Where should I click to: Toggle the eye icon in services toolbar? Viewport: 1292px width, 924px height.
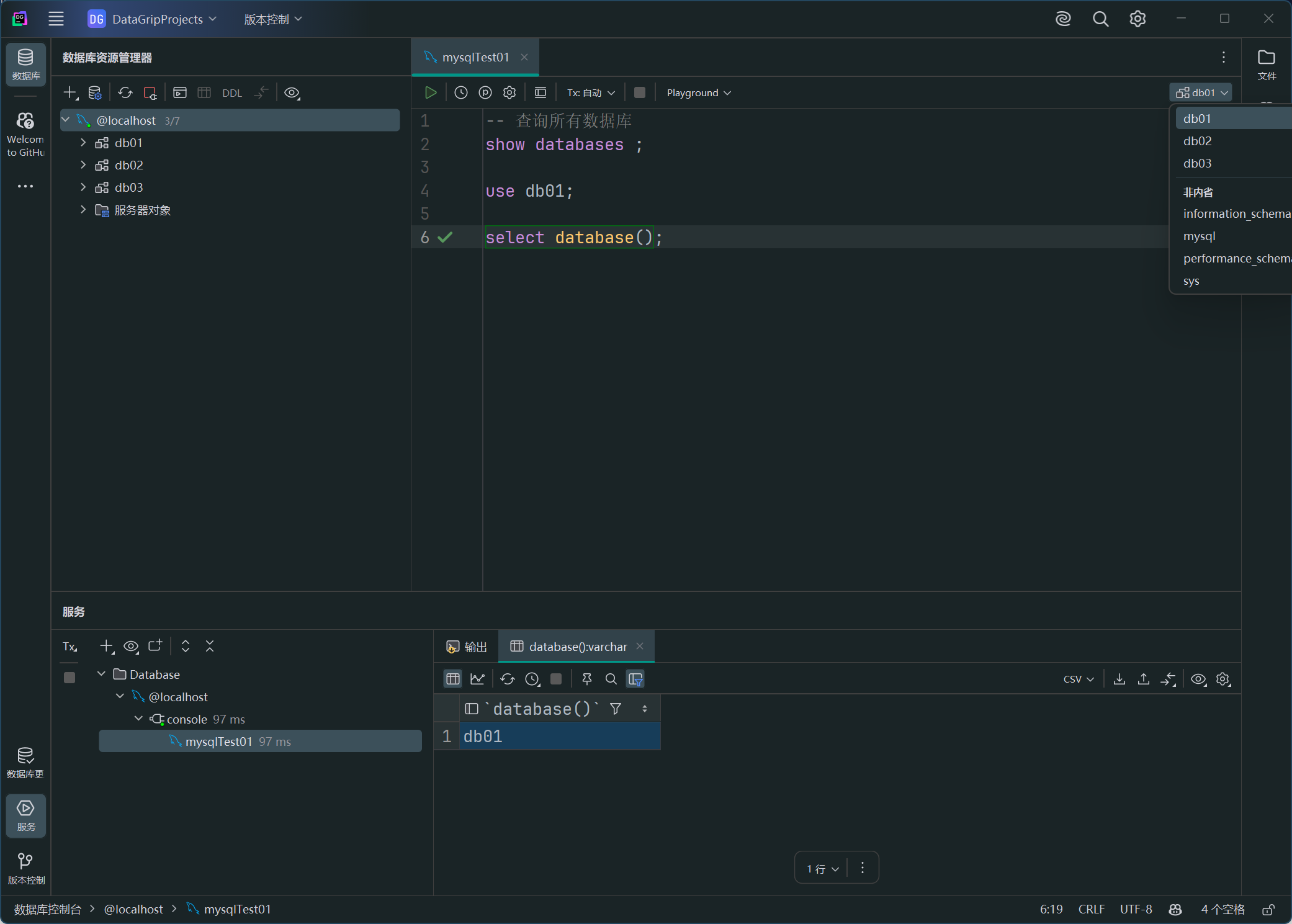pos(131,646)
